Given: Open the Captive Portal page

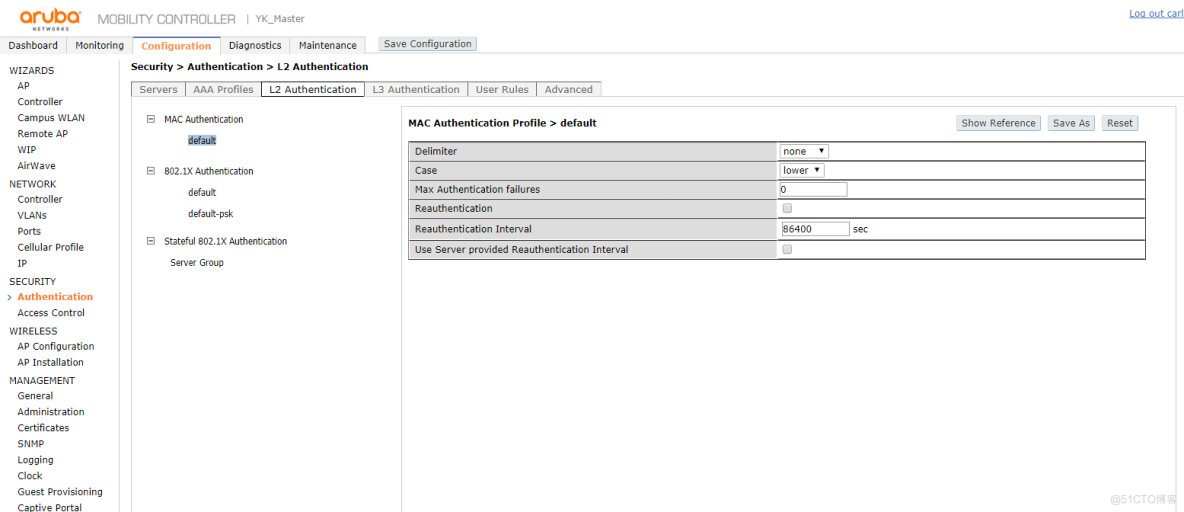Looking at the screenshot, I should 50,507.
